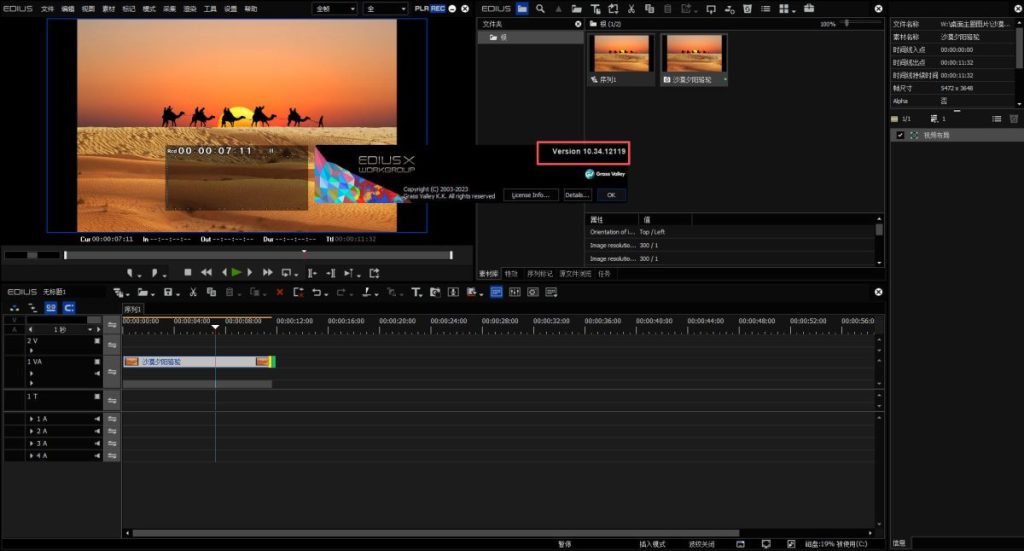Click the Rewind button in the player controls
This screenshot has height=551, width=1024.
tap(206, 272)
